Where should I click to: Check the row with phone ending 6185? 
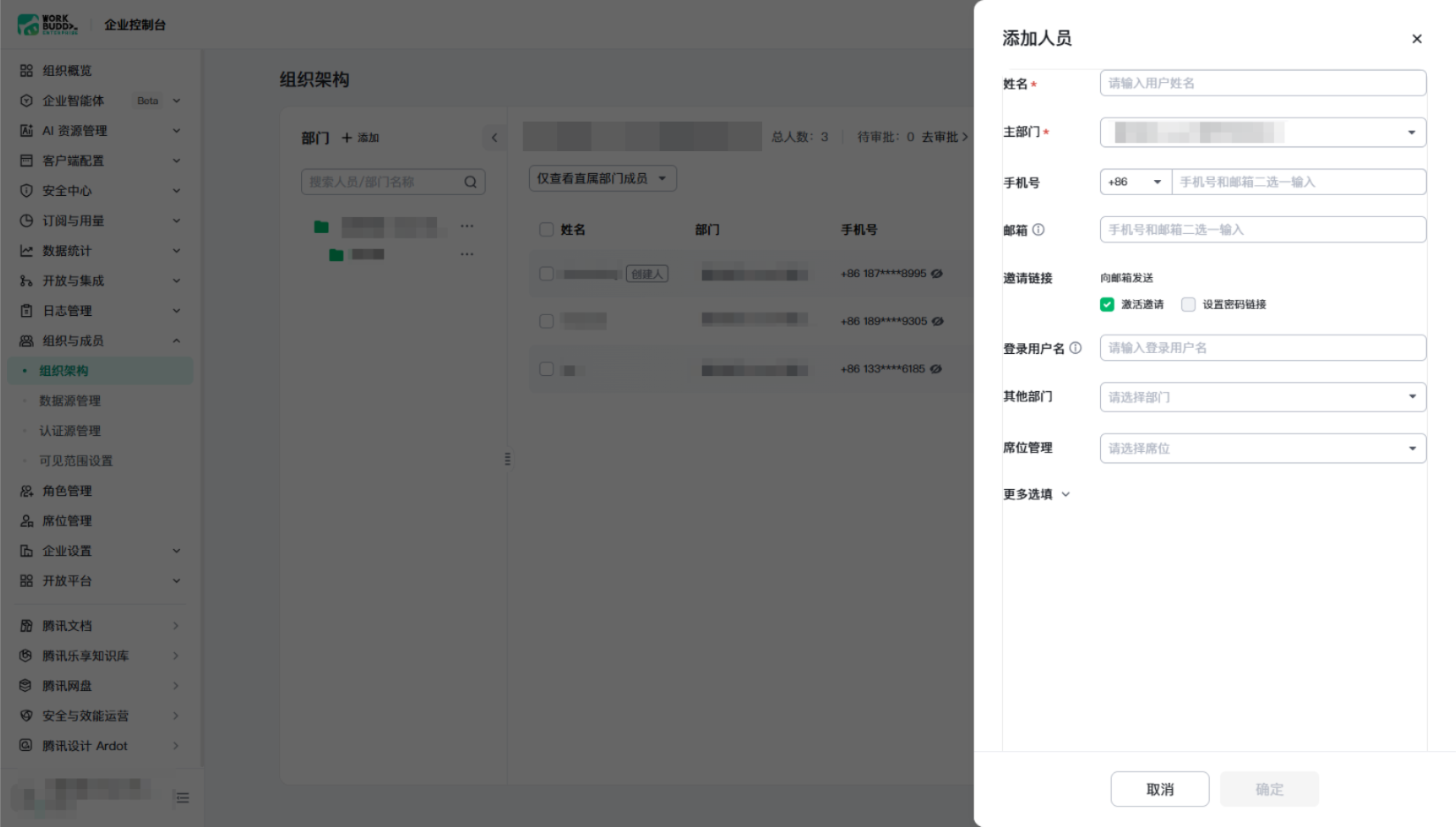547,369
